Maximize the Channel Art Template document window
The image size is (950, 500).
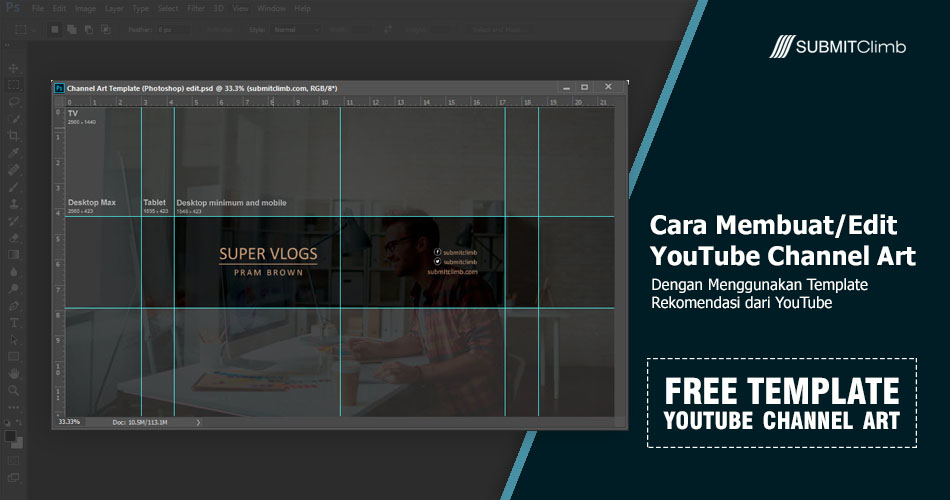tap(585, 87)
